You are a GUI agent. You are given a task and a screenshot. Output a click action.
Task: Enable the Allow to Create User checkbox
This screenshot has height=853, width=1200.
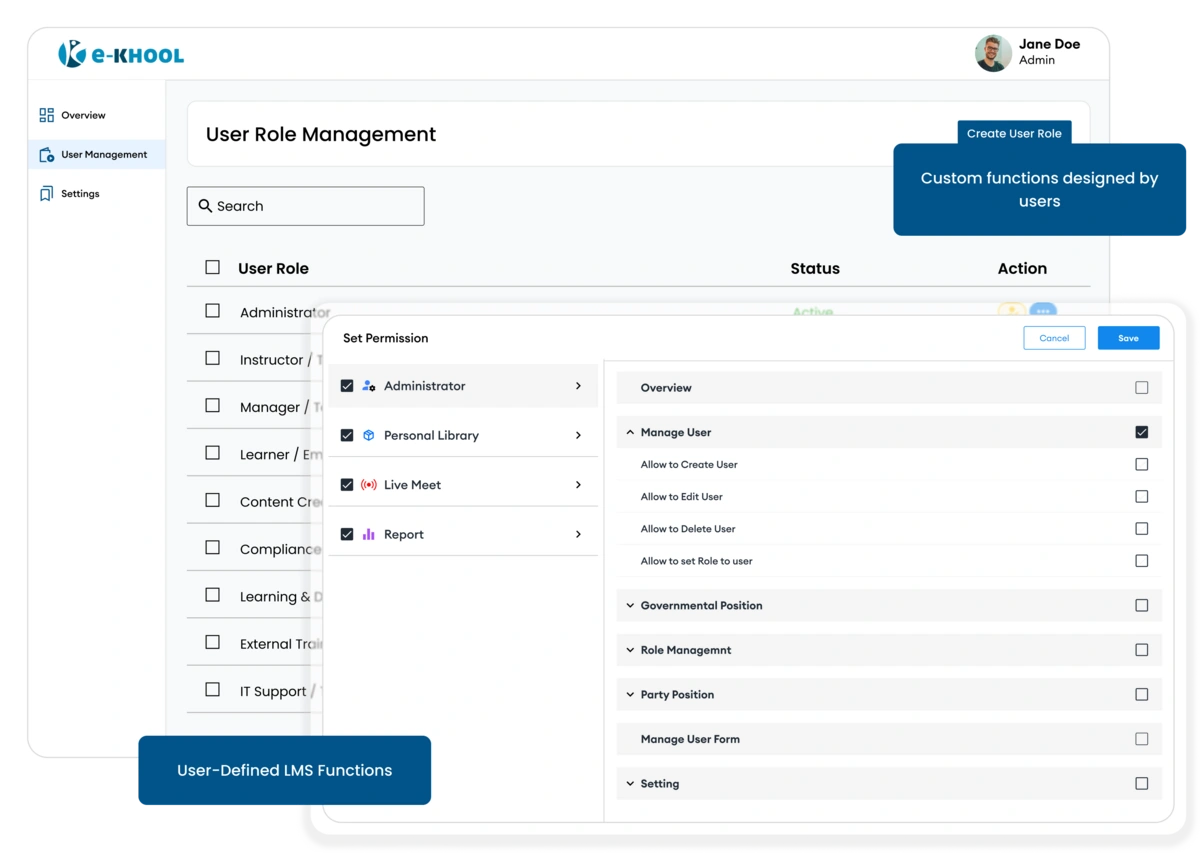click(x=1141, y=464)
